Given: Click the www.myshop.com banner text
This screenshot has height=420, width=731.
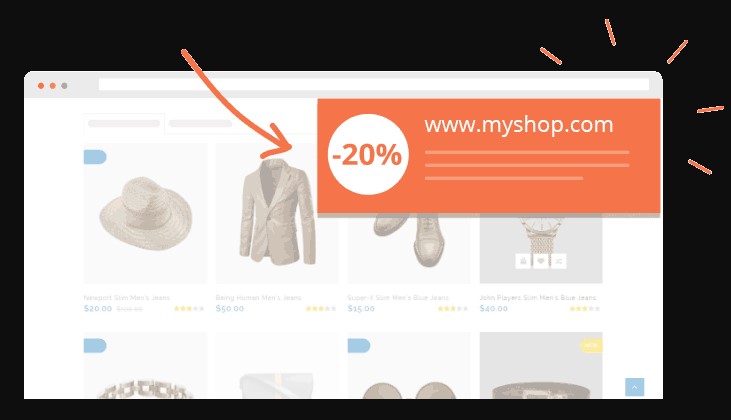Looking at the screenshot, I should coord(518,125).
